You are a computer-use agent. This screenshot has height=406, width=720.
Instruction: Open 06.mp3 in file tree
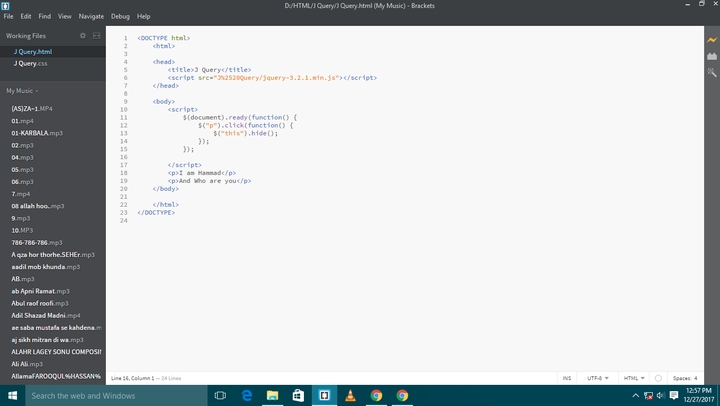[22, 182]
